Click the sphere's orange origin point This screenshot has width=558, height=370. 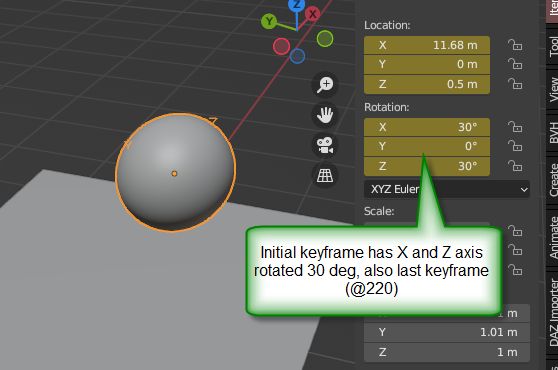tap(174, 174)
